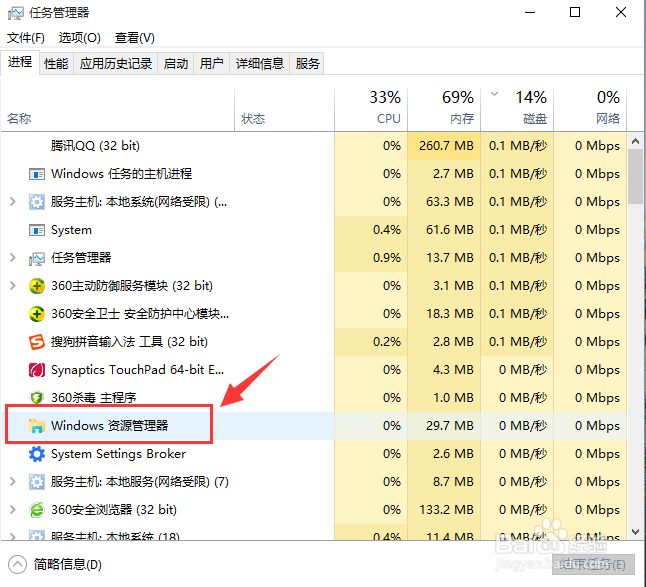Click the 360安全卫士 安全防护中心模块 icon
The image size is (646, 587).
(37, 314)
